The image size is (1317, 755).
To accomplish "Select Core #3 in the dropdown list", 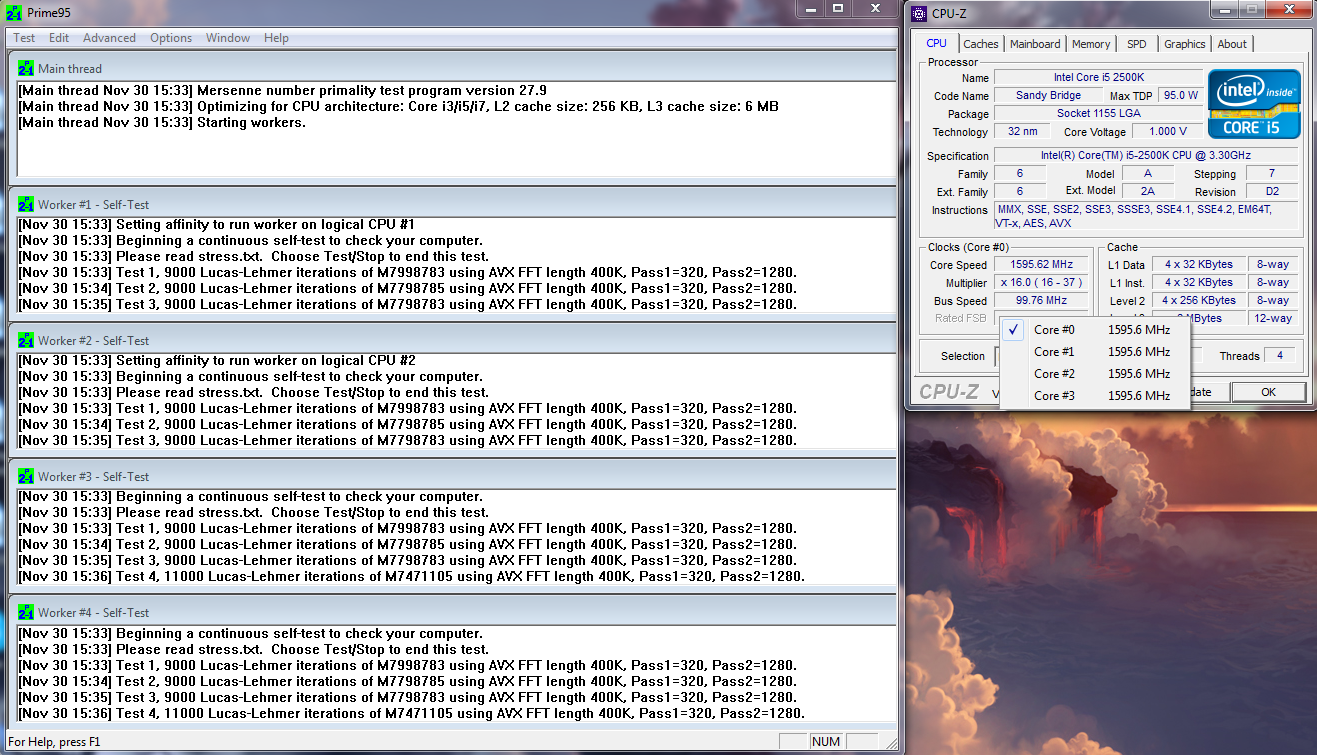I will 1095,396.
